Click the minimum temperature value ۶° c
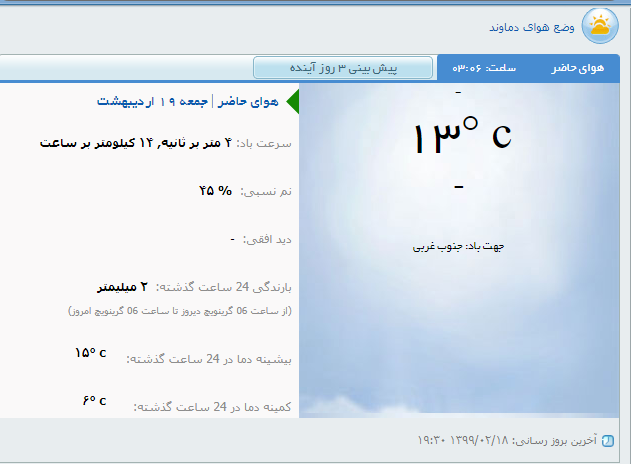The width and height of the screenshot is (631, 464). coord(95,400)
